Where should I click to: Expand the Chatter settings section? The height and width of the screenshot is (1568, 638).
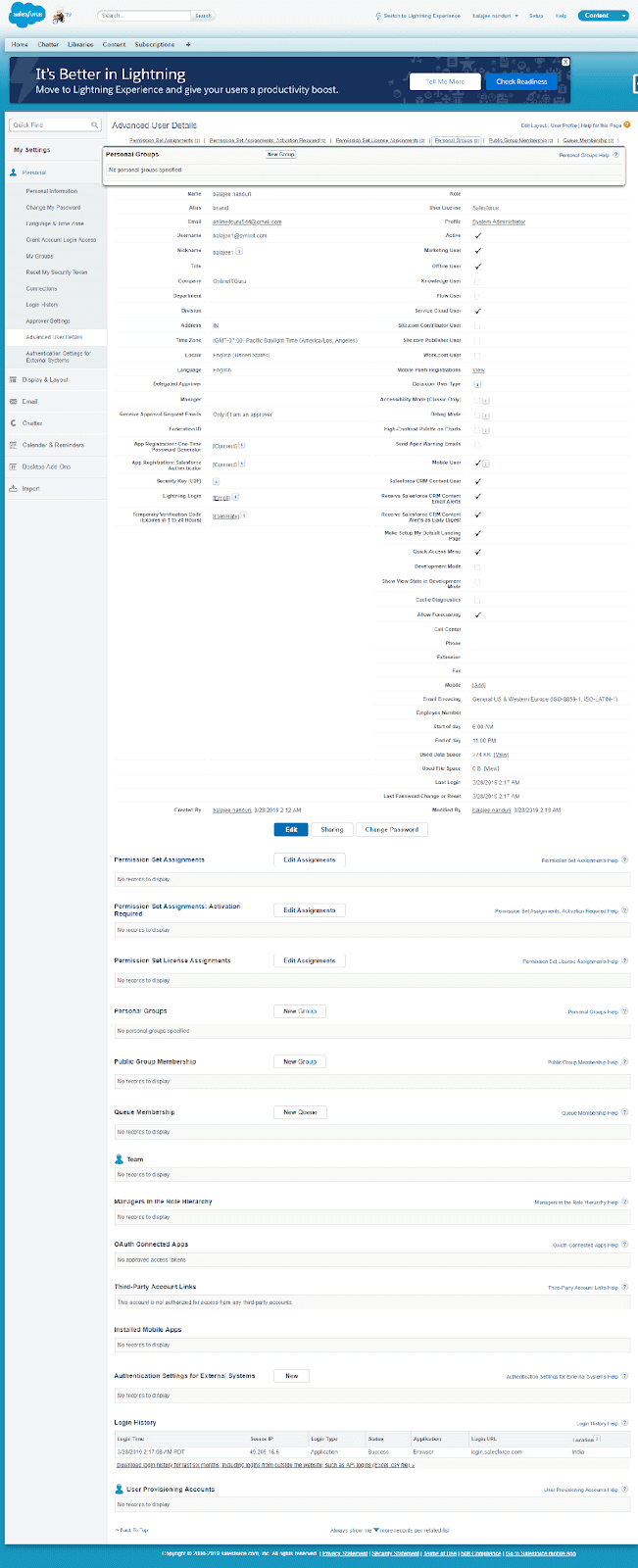click(x=32, y=423)
